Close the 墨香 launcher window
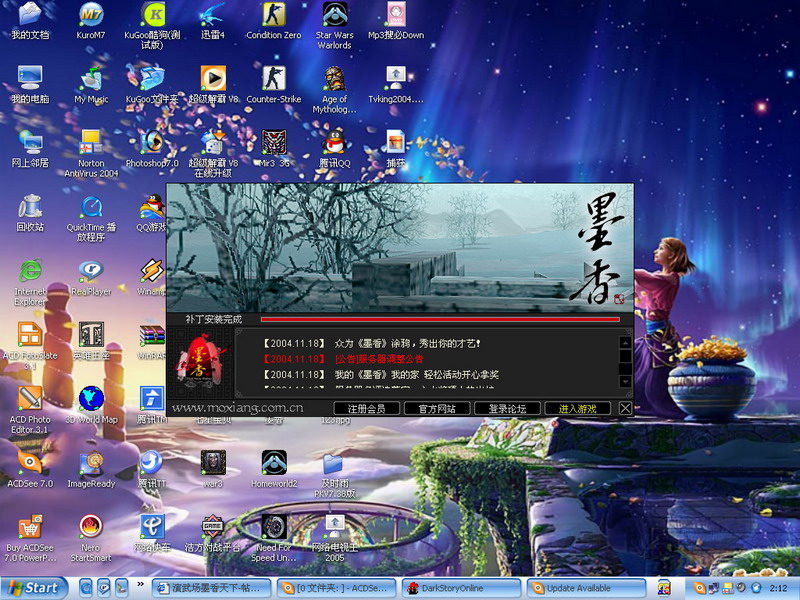This screenshot has width=800, height=600. click(x=625, y=408)
